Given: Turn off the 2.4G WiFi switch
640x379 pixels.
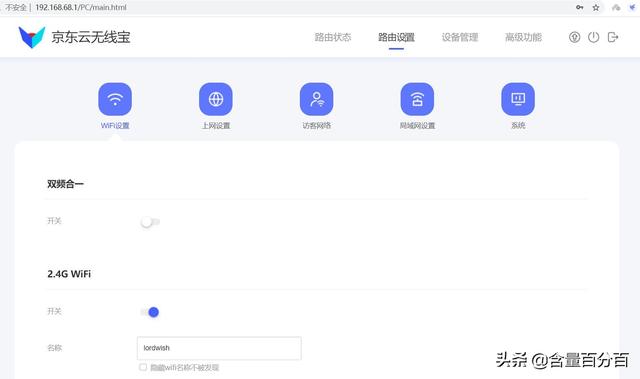Looking at the screenshot, I should pos(150,312).
